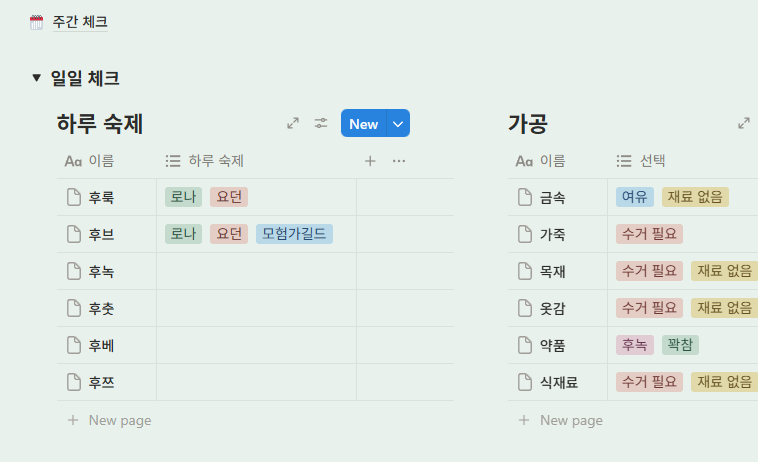Click the page icon of 약품 row
The height and width of the screenshot is (462, 758).
[x=525, y=345]
